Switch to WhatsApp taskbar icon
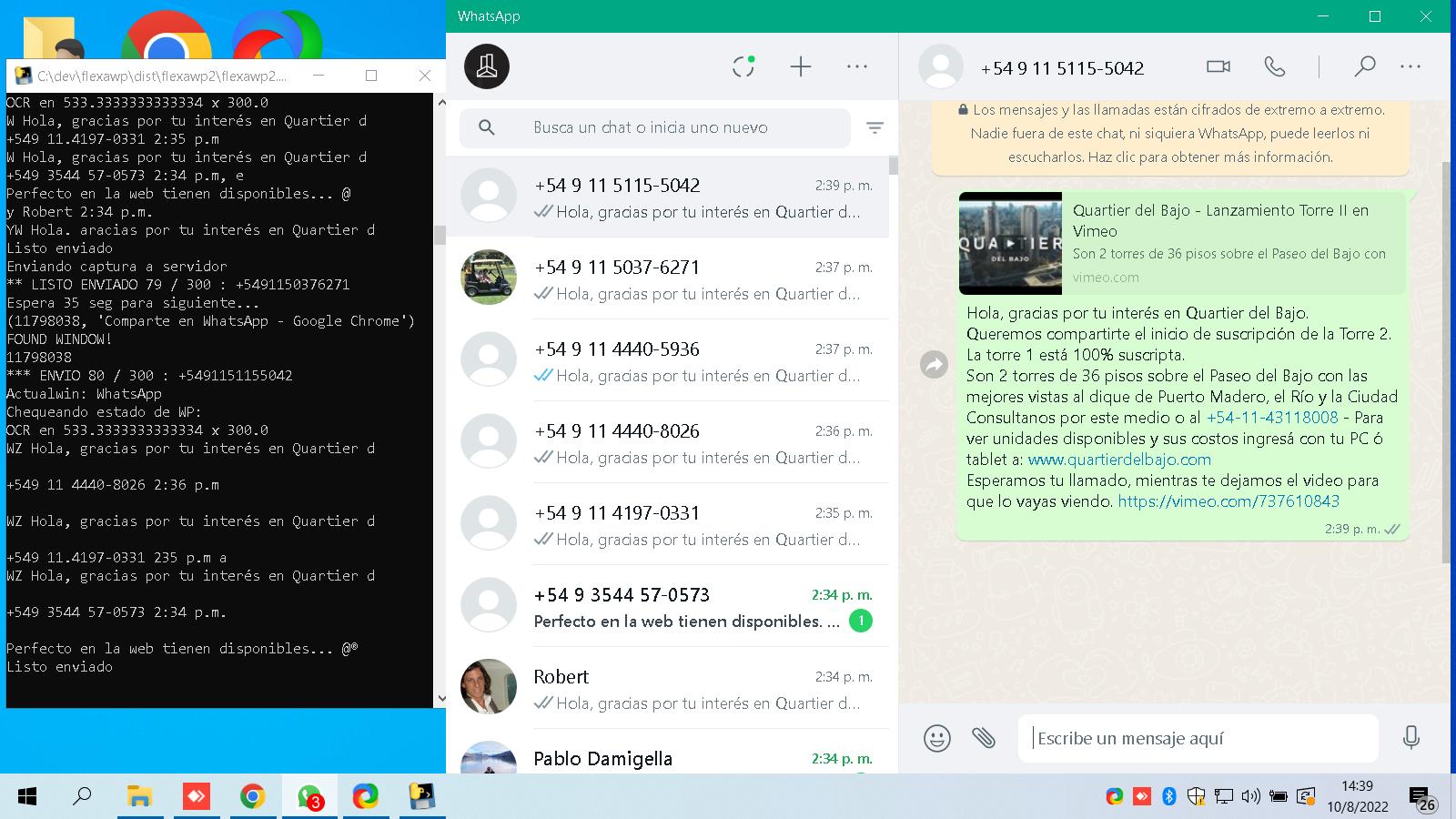The width and height of the screenshot is (1456, 819). (309, 797)
